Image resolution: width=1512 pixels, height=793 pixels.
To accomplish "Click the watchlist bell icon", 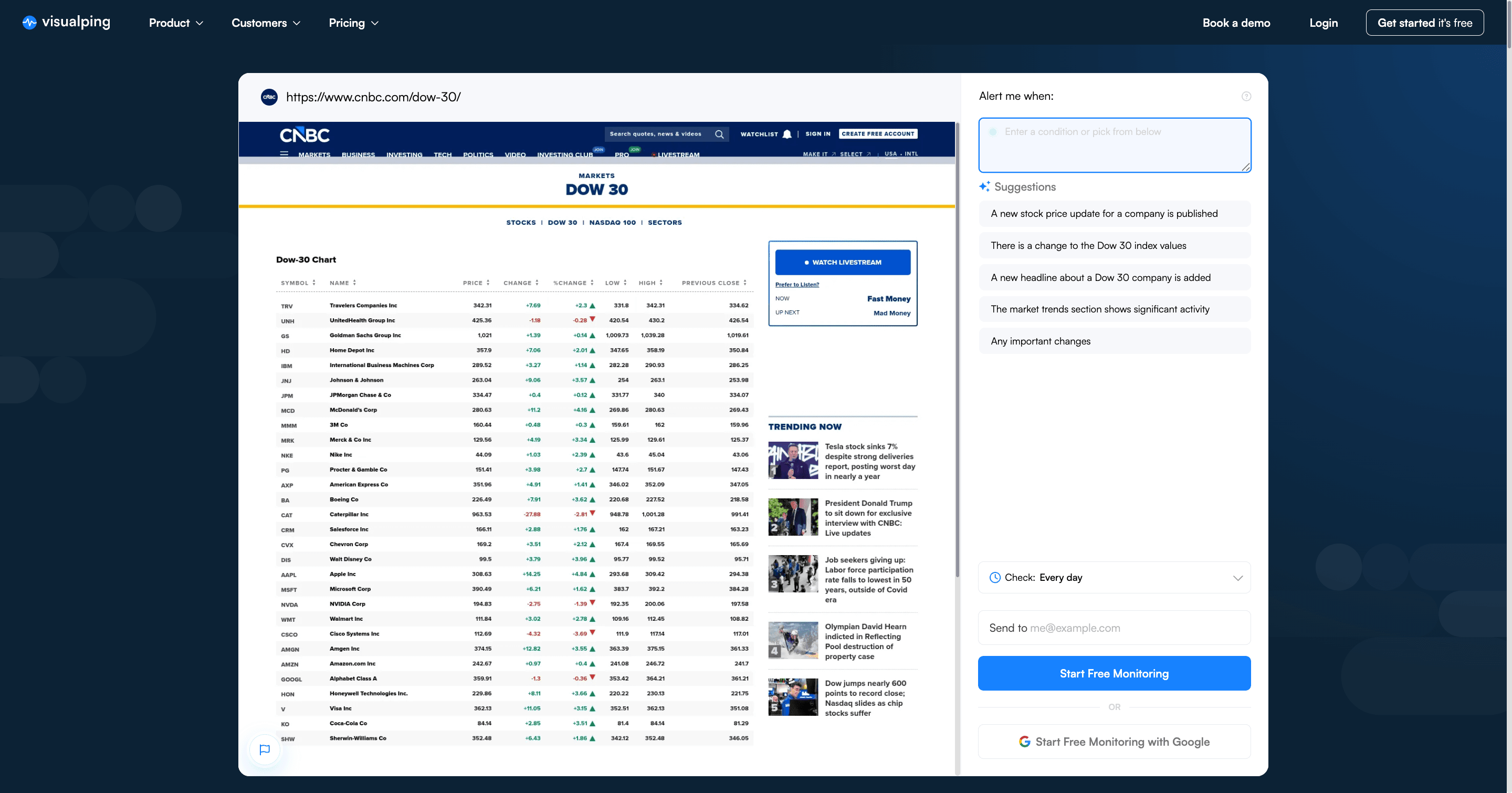I will (787, 134).
